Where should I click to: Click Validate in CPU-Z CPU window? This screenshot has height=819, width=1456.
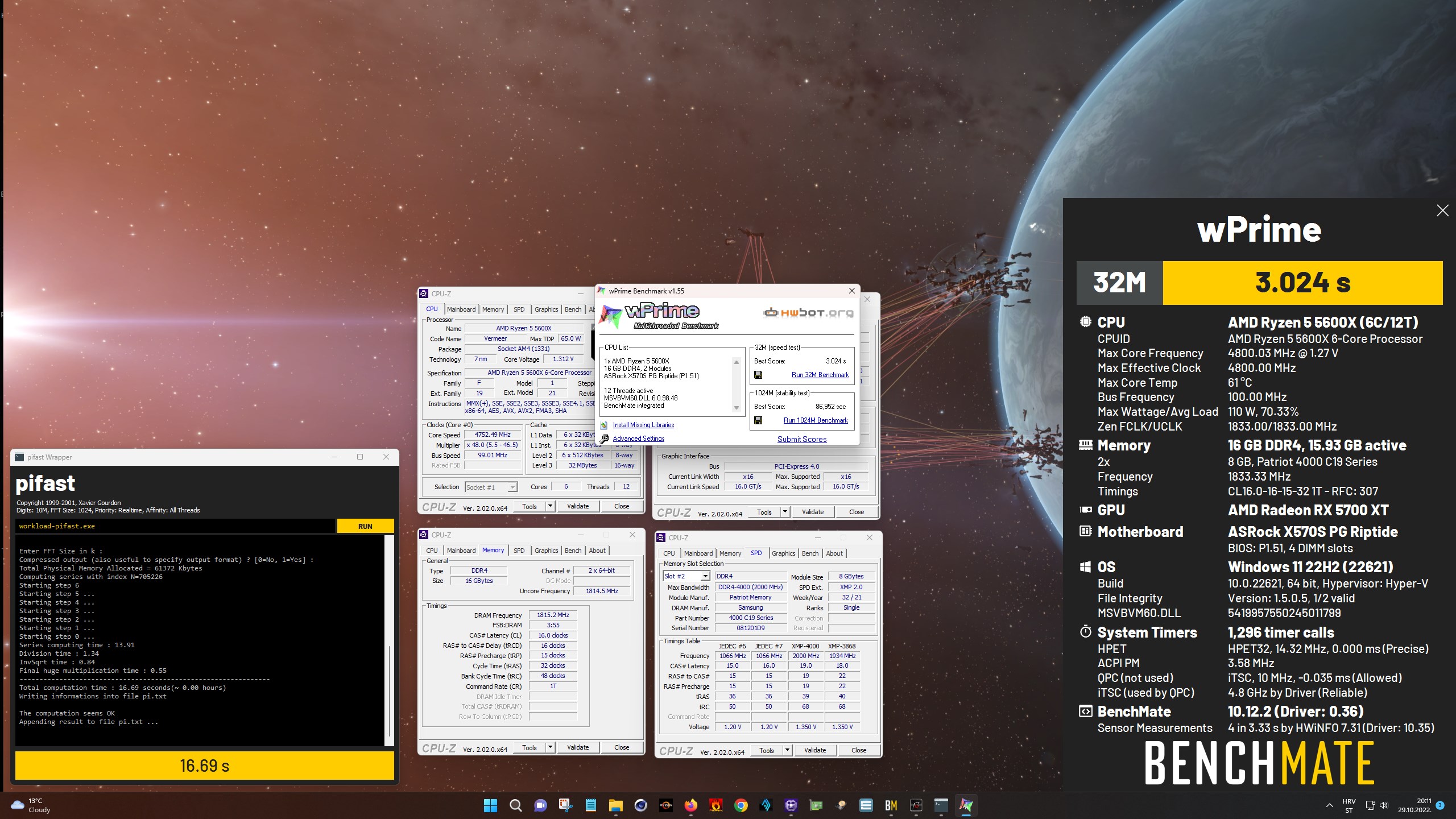pyautogui.click(x=578, y=506)
